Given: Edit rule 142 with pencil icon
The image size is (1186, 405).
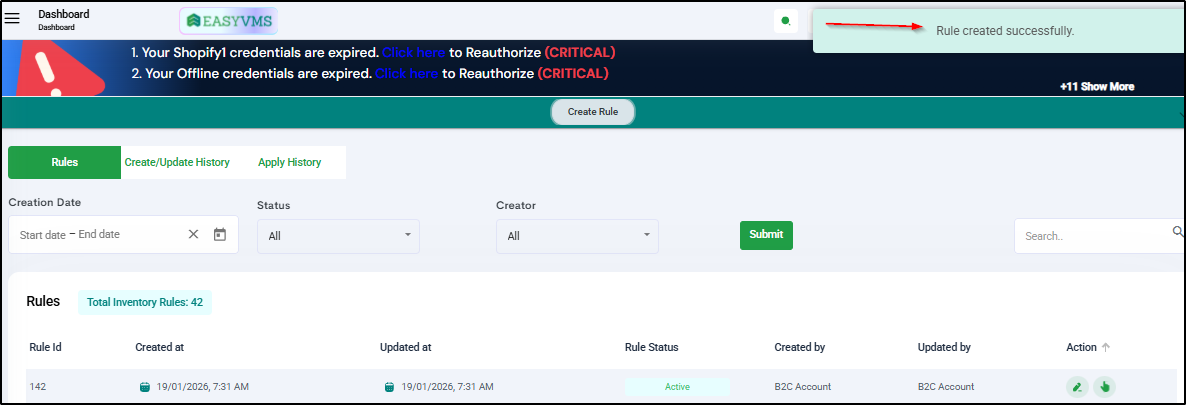Looking at the screenshot, I should (x=1077, y=386).
